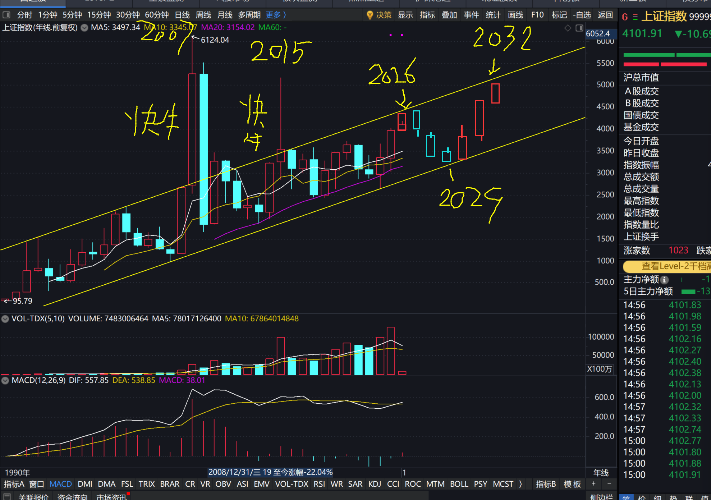Select MACD indicator in bottom bar
711x500 pixels.
pos(60,484)
